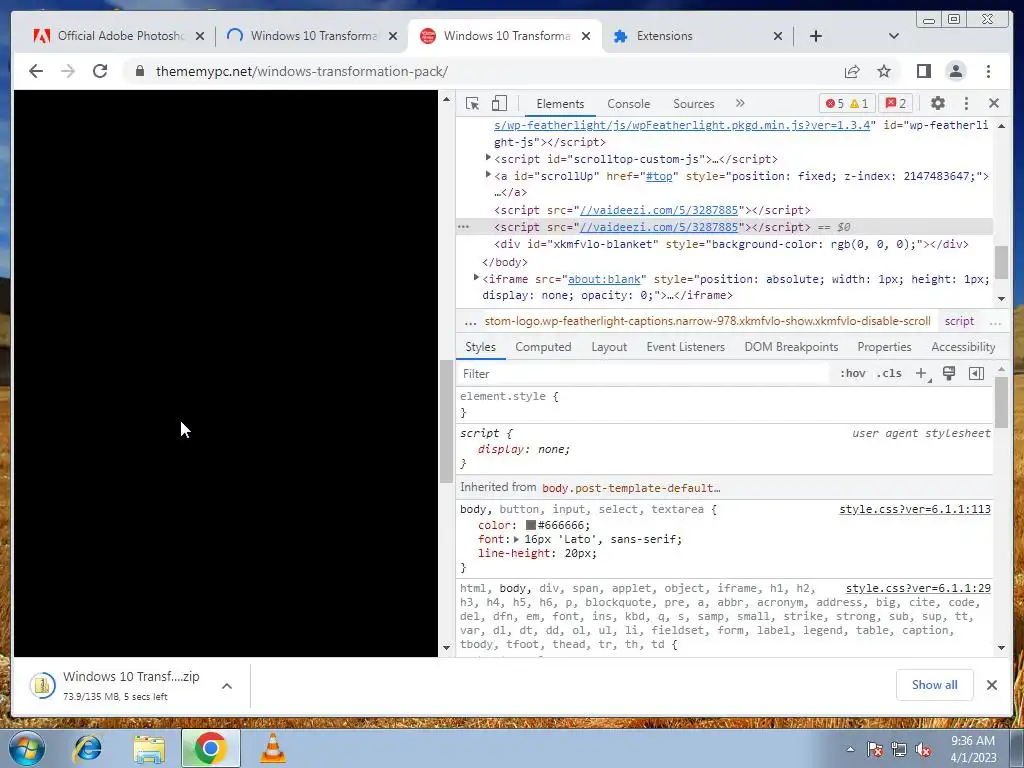Select the closing body tag line
The width and height of the screenshot is (1024, 768).
click(x=505, y=262)
